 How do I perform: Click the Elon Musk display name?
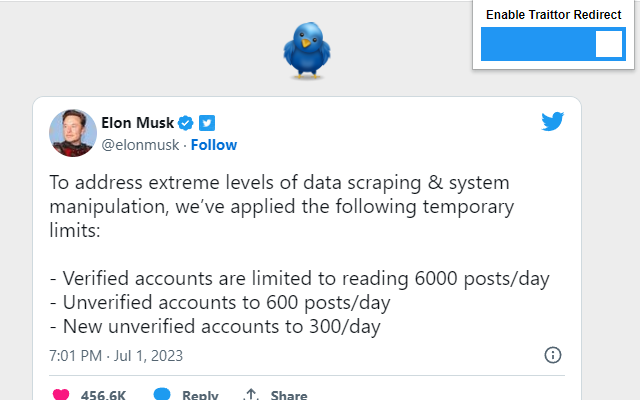point(137,123)
